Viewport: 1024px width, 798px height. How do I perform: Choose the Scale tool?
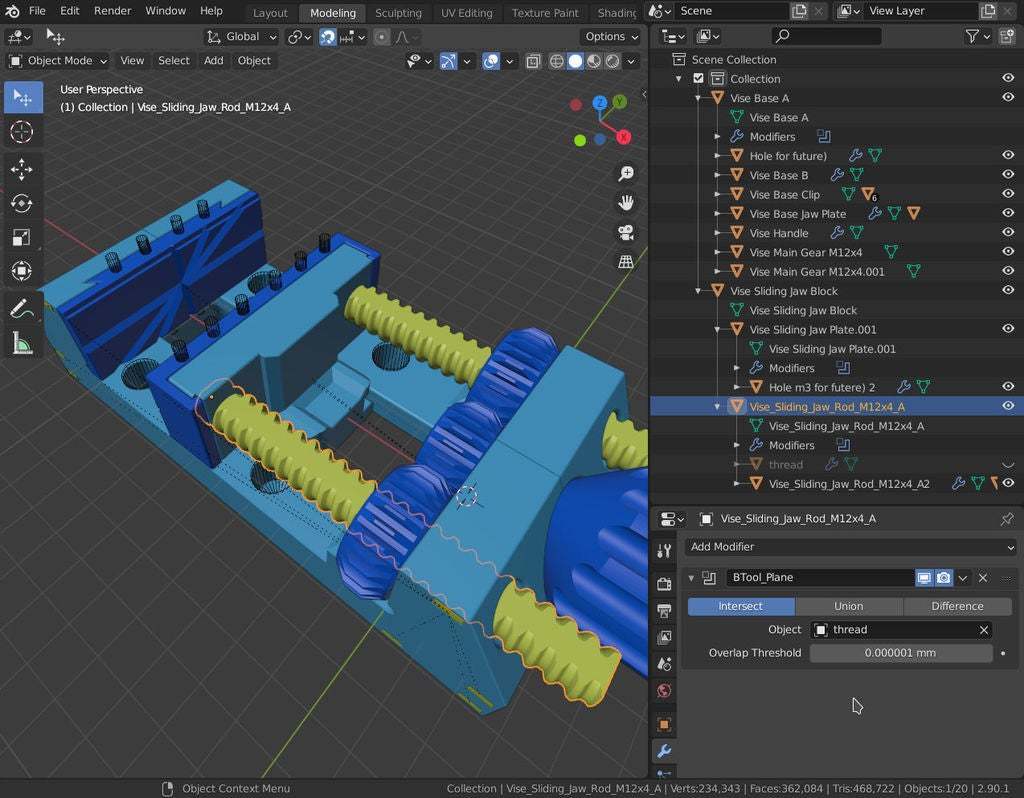(22, 238)
